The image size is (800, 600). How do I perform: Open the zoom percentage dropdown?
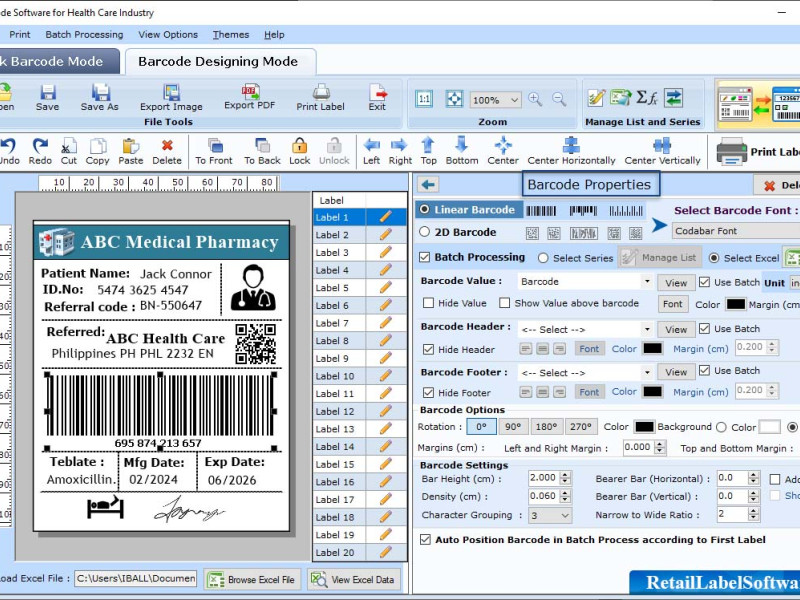514,100
